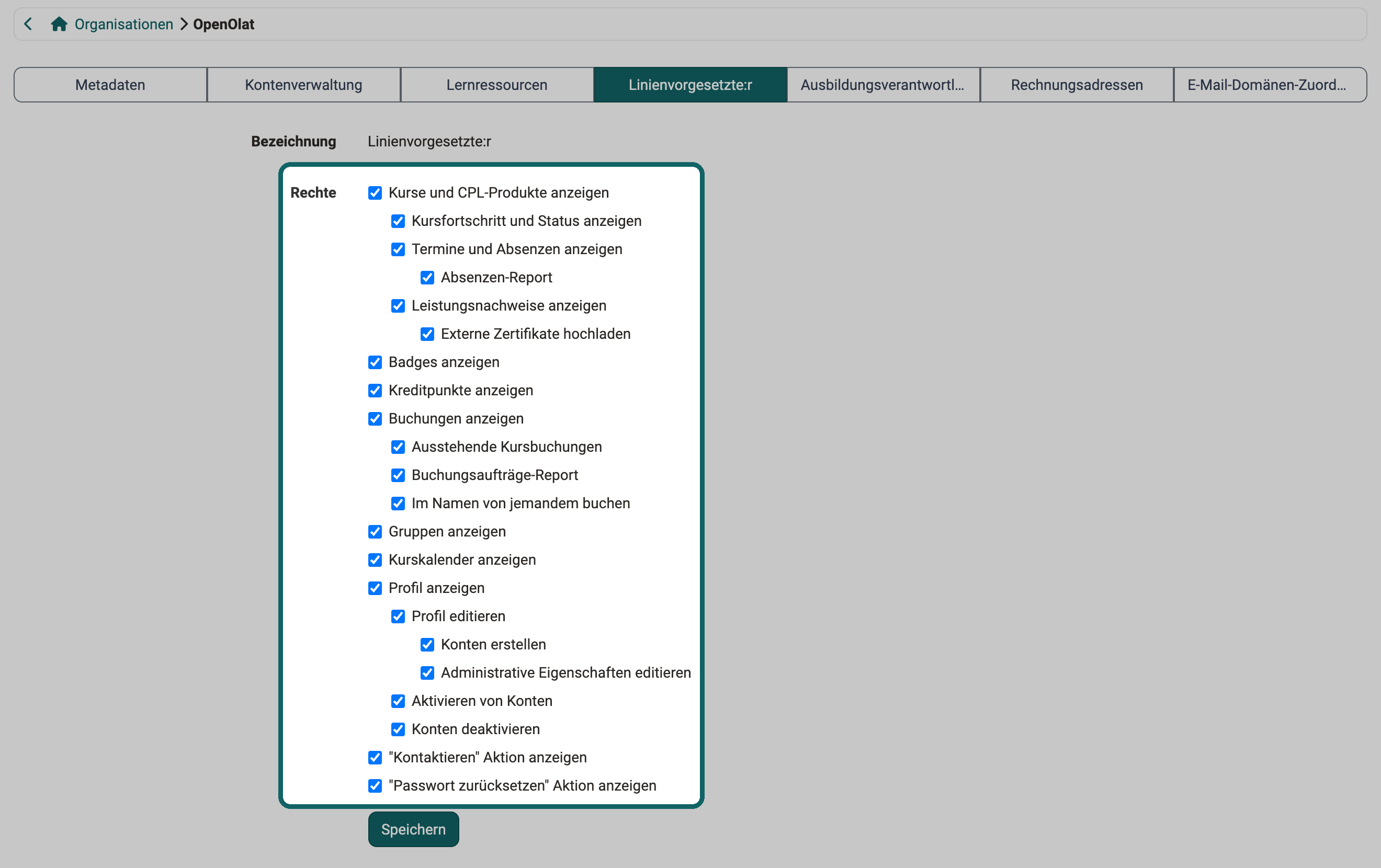This screenshot has height=868, width=1381.
Task: Disable Konten erstellen checkbox
Action: (427, 644)
